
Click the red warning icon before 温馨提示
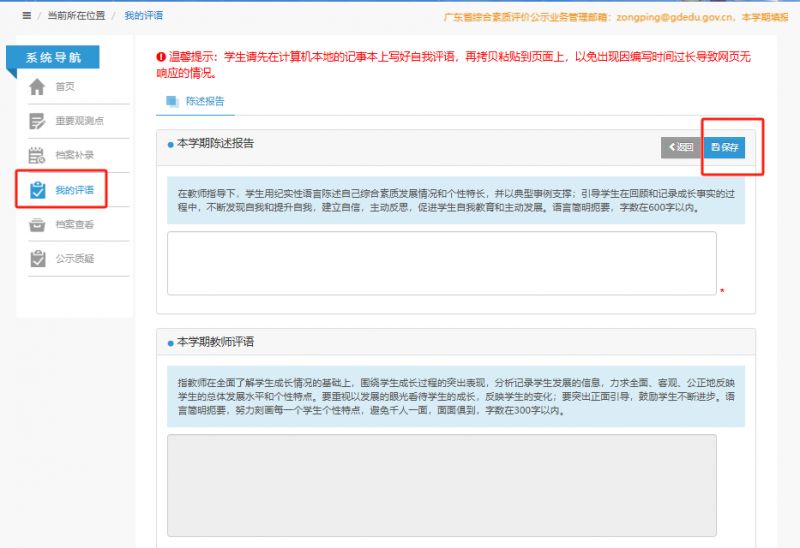pyautogui.click(x=161, y=57)
